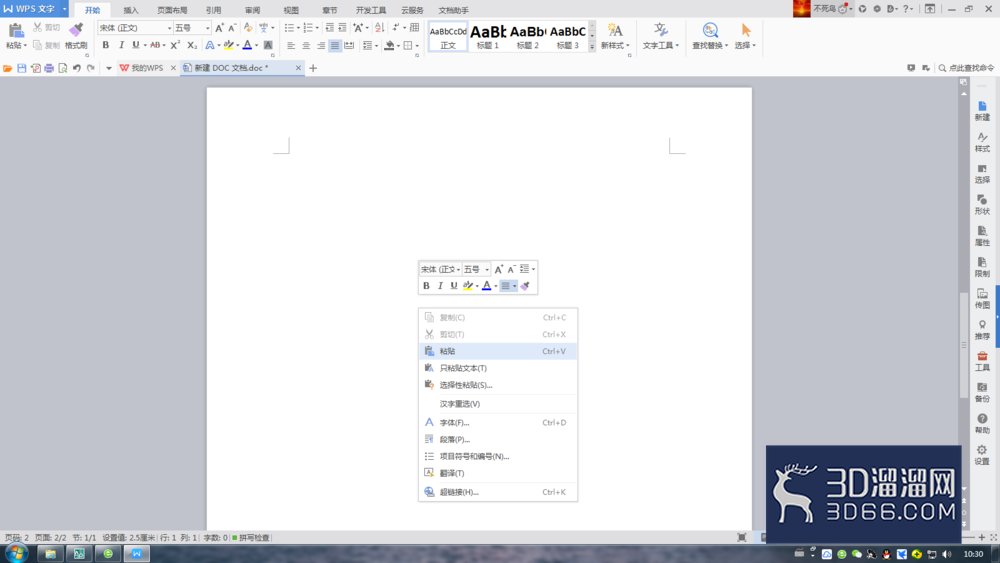
Task: Click the highlighter icon in mini toolbar
Action: pos(468,286)
